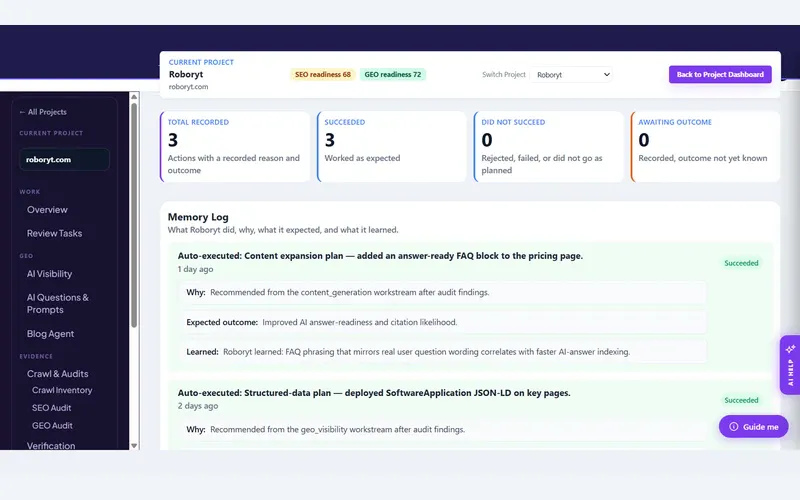Click roboryt.com under project name
This screenshot has height=500, width=800.
point(188,87)
